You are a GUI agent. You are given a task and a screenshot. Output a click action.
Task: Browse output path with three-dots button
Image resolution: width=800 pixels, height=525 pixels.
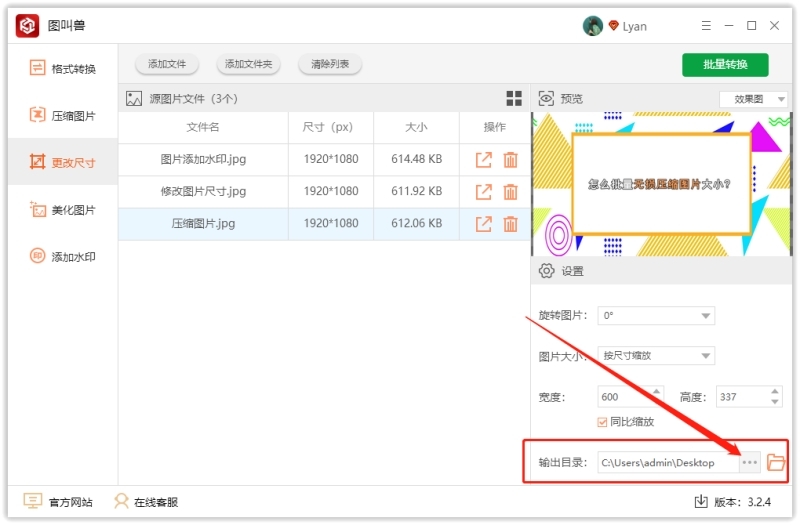tap(750, 462)
